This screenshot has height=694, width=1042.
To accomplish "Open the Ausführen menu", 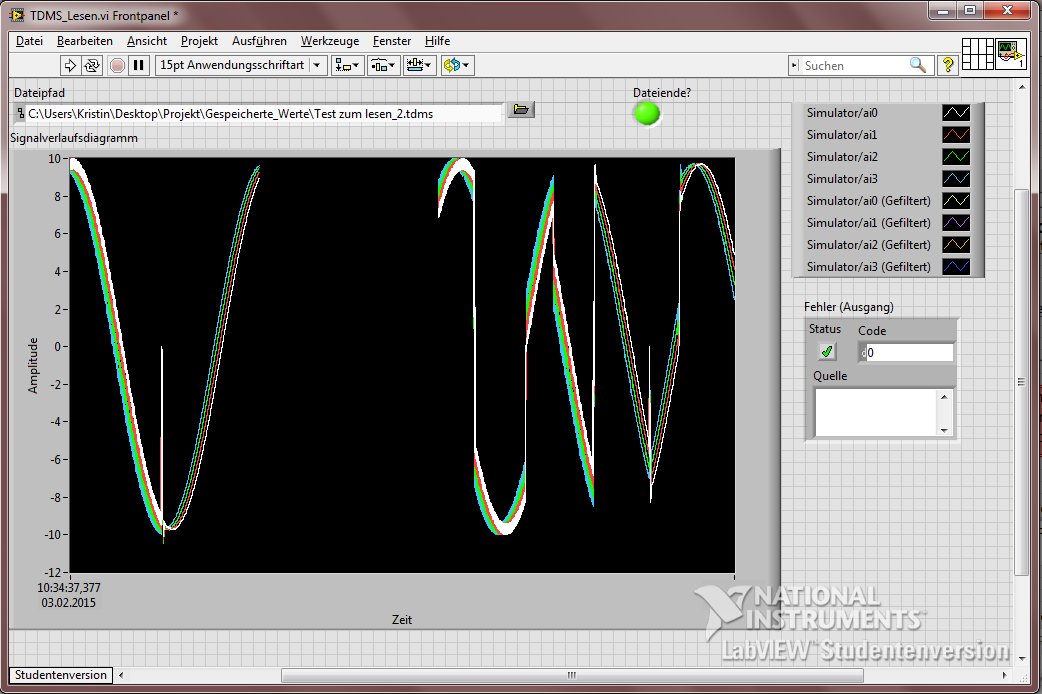I will 259,41.
